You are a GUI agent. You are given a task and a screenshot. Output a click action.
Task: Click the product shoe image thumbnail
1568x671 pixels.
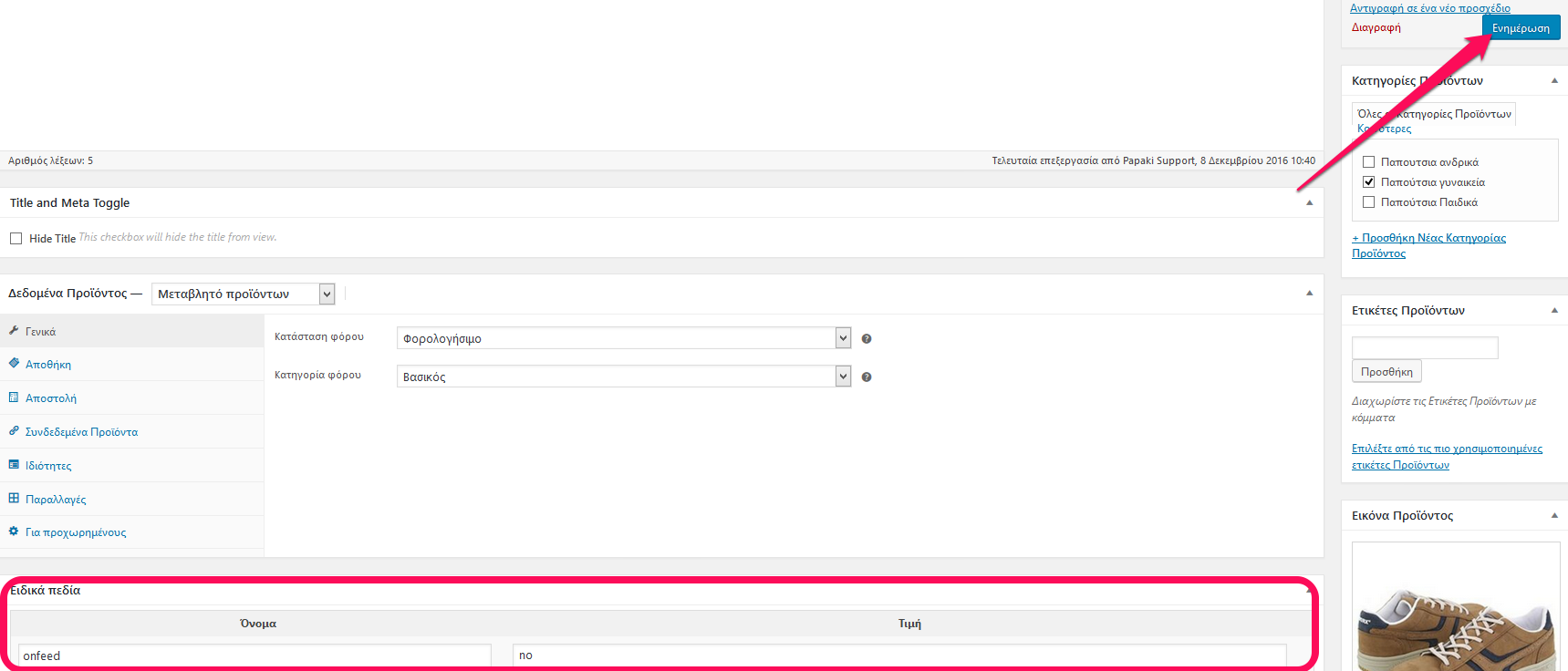pos(1455,609)
